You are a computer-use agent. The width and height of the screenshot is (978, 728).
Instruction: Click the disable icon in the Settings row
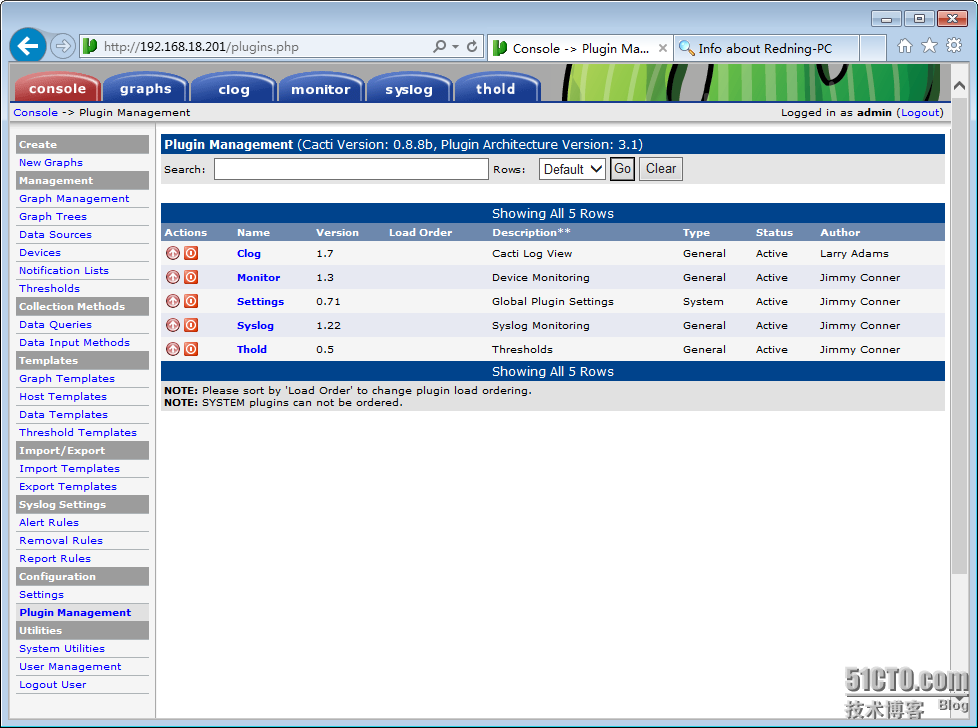pyautogui.click(x=191, y=301)
